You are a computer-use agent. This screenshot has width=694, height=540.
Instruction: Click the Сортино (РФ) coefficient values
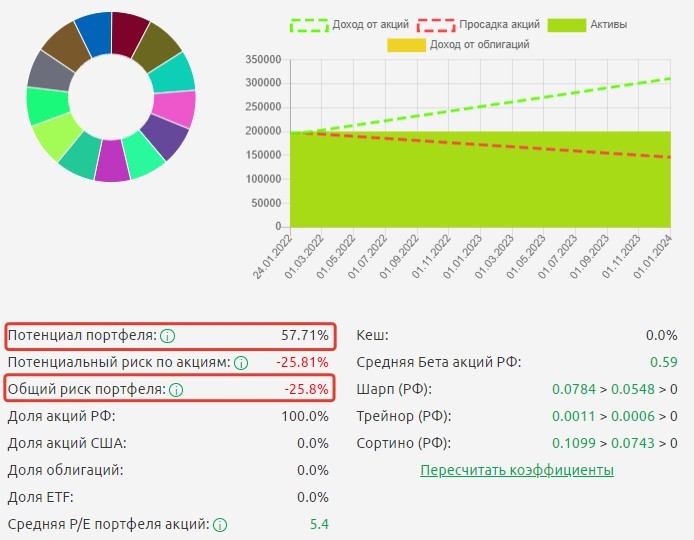(x=614, y=443)
